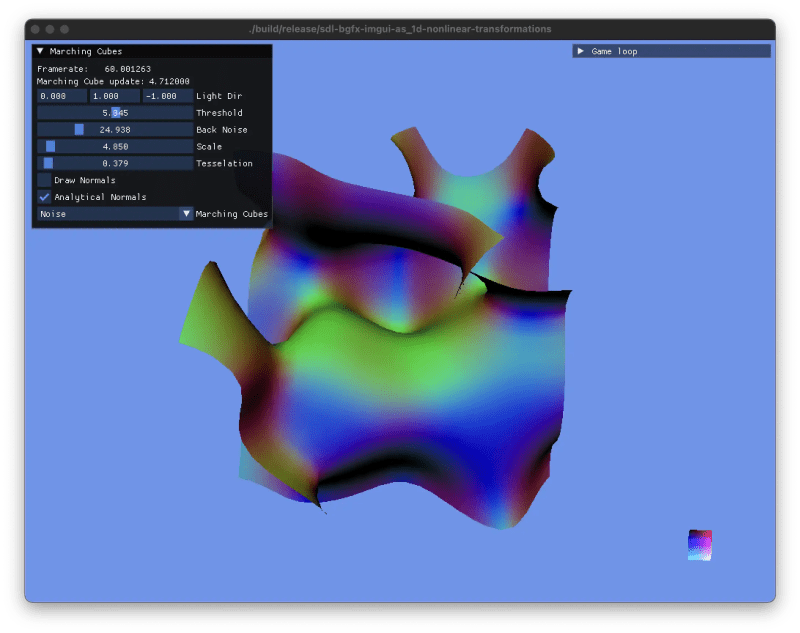800x633 pixels.
Task: Click the Scale label
Action: pyautogui.click(x=209, y=146)
